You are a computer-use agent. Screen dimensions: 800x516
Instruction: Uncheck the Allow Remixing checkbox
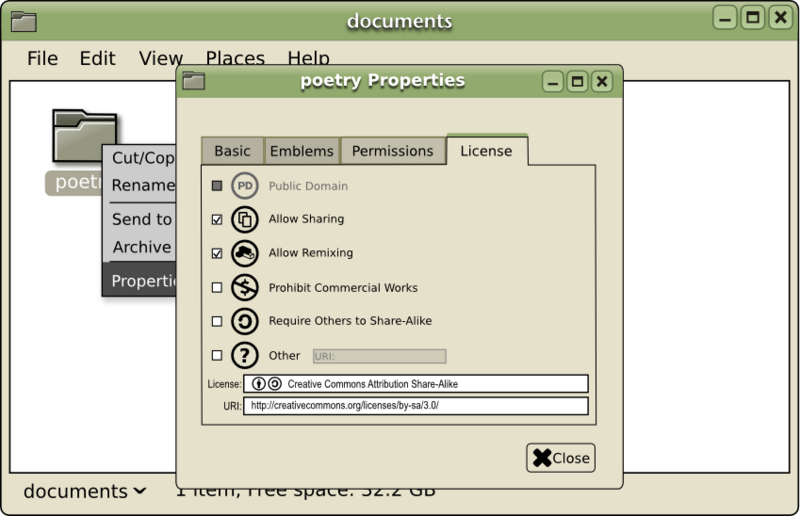(x=217, y=253)
